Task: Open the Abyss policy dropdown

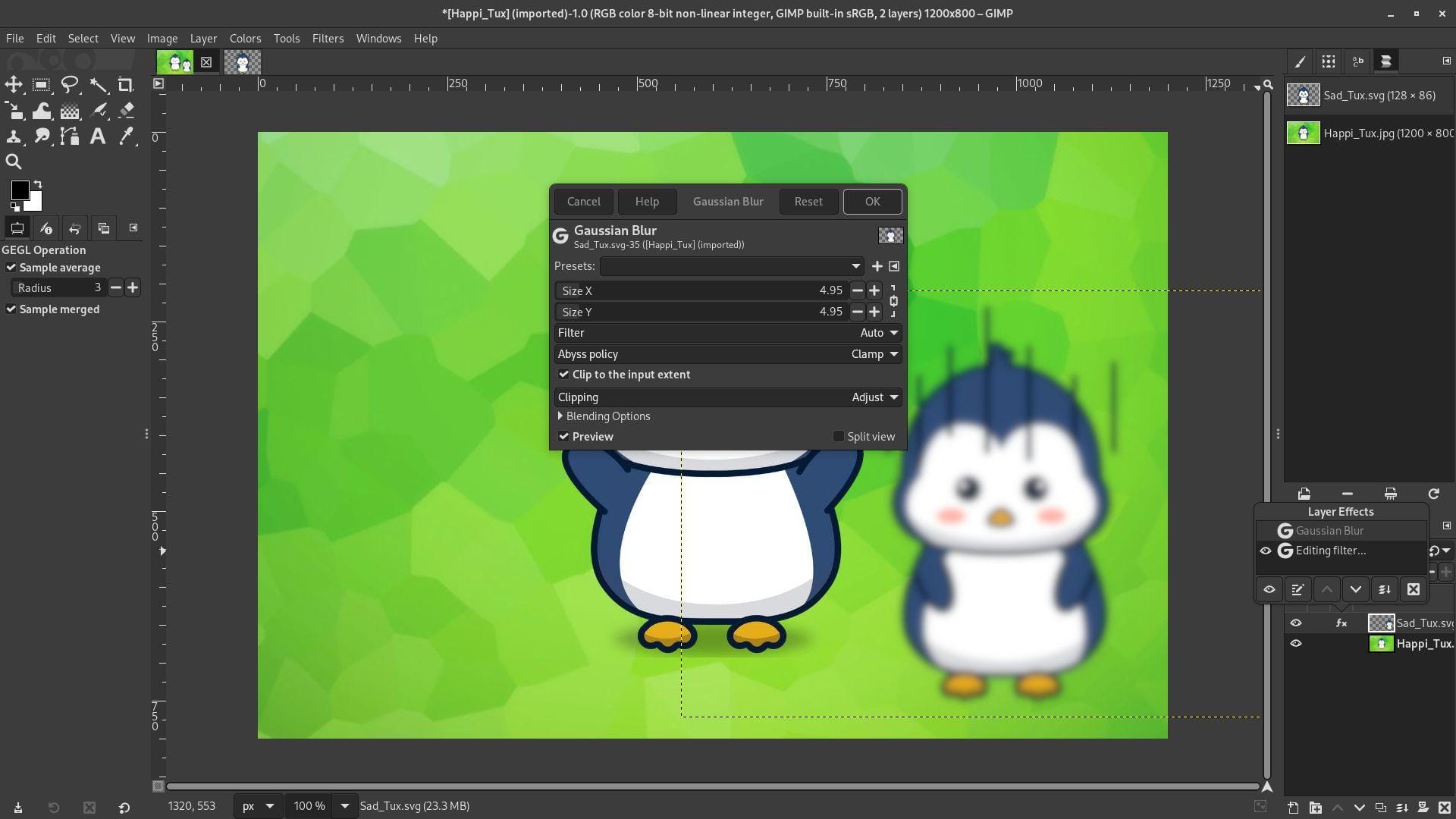Action: click(893, 353)
